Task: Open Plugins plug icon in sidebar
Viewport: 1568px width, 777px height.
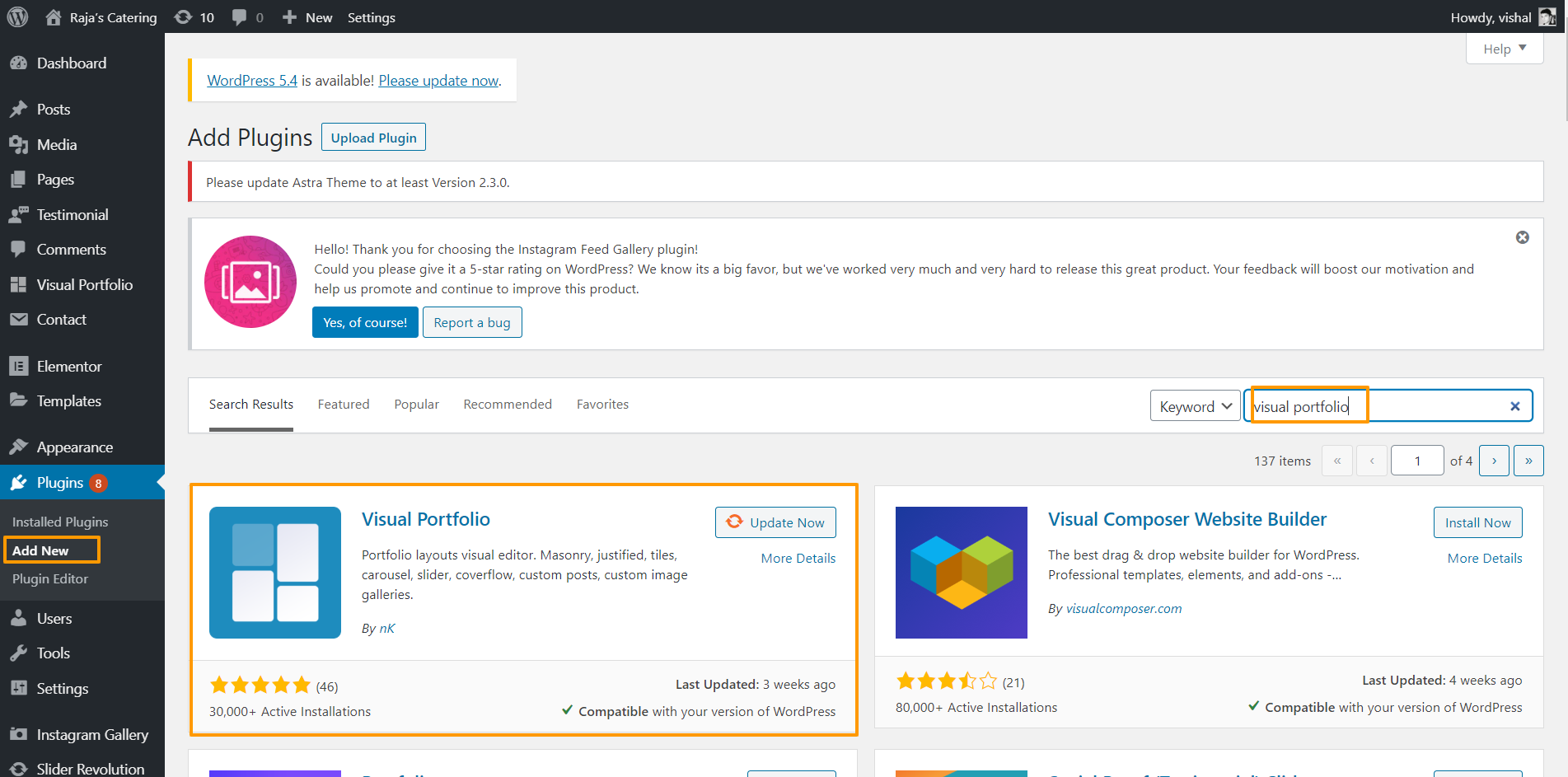Action: 18,483
